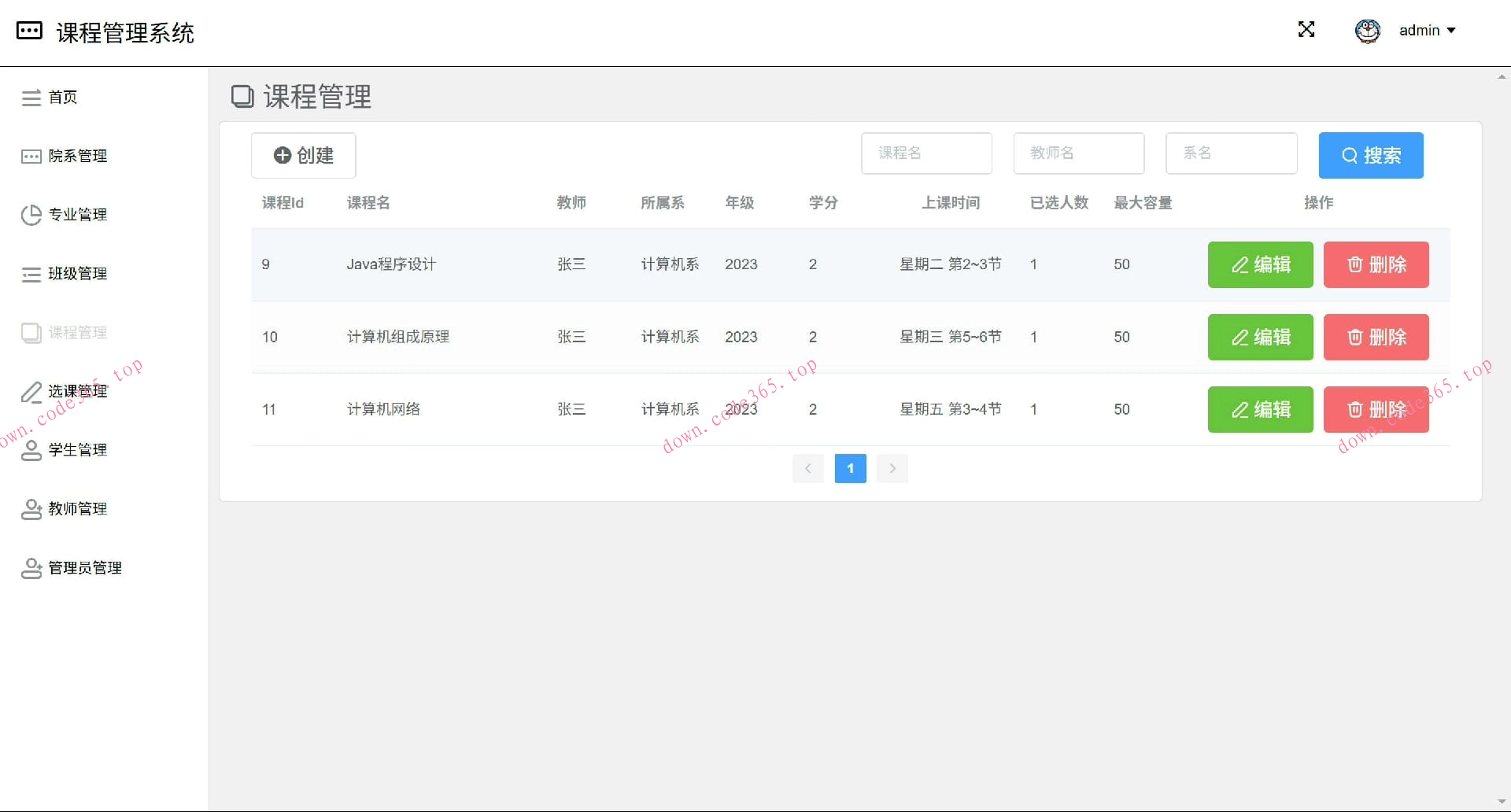
Task: Toggle fullscreen with the expand icon
Action: click(x=1306, y=30)
